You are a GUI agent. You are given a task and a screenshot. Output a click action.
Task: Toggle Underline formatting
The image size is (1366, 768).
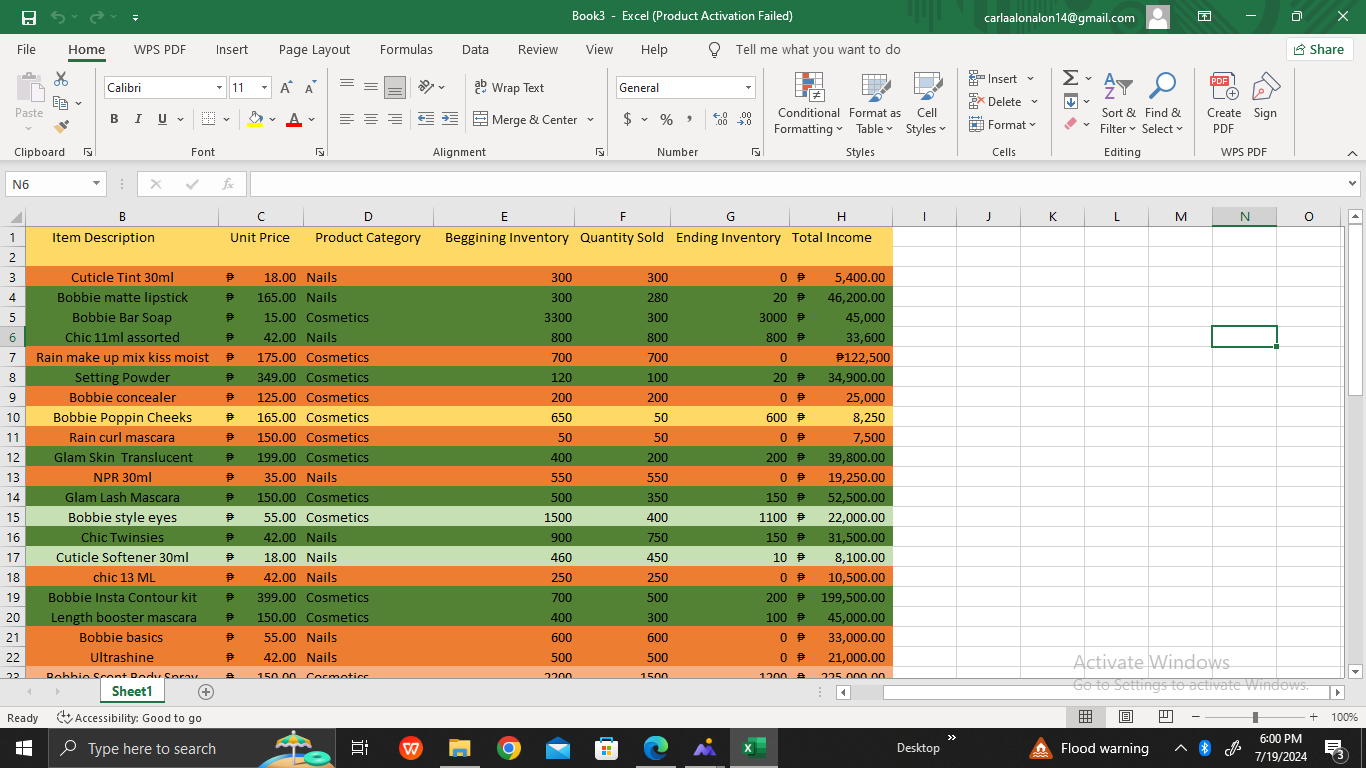[x=162, y=119]
